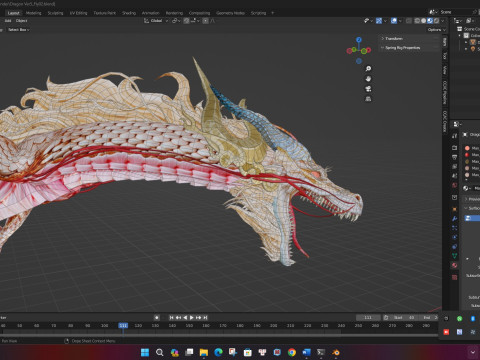Add a new workspace with plus button
The width and height of the screenshot is (480, 360).
tap(273, 13)
